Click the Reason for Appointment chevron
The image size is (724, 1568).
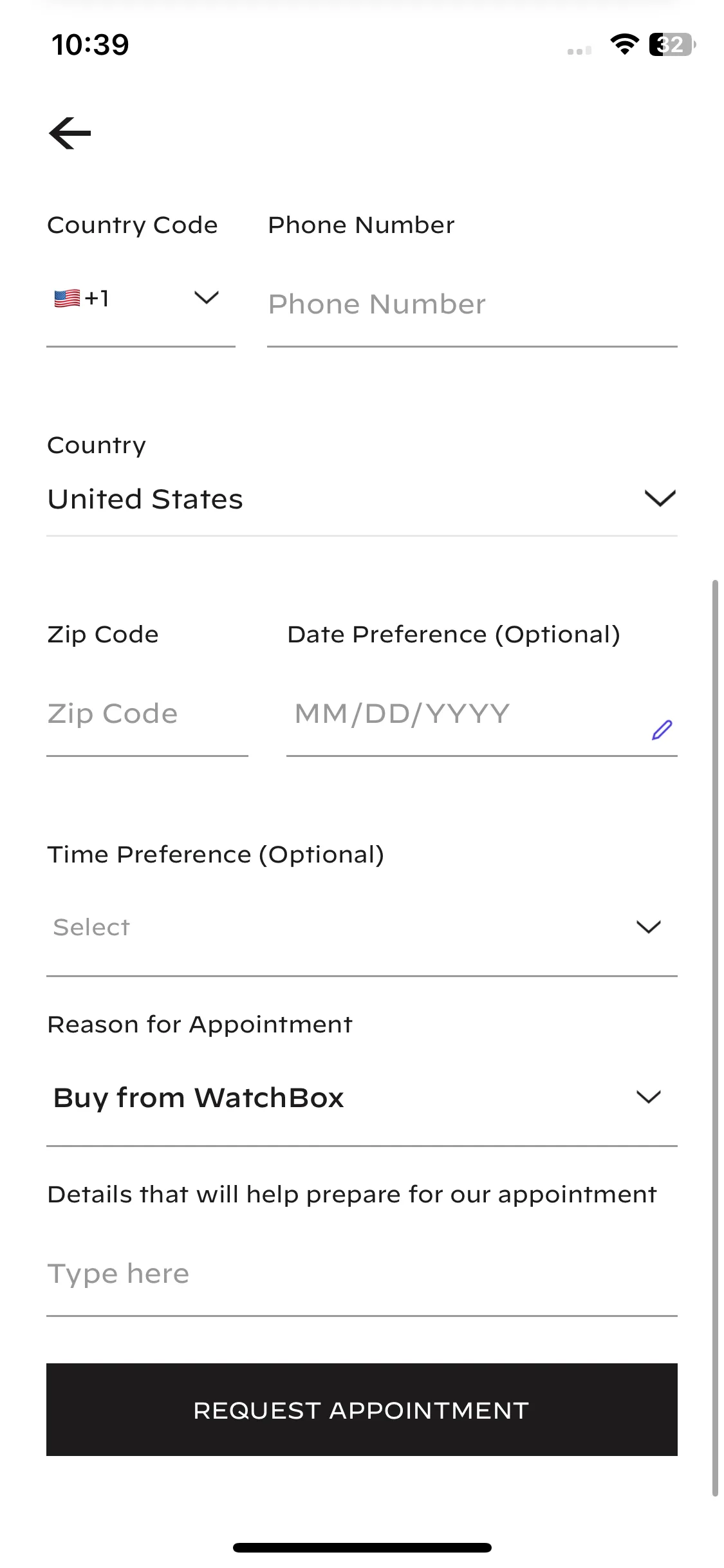pos(648,1097)
